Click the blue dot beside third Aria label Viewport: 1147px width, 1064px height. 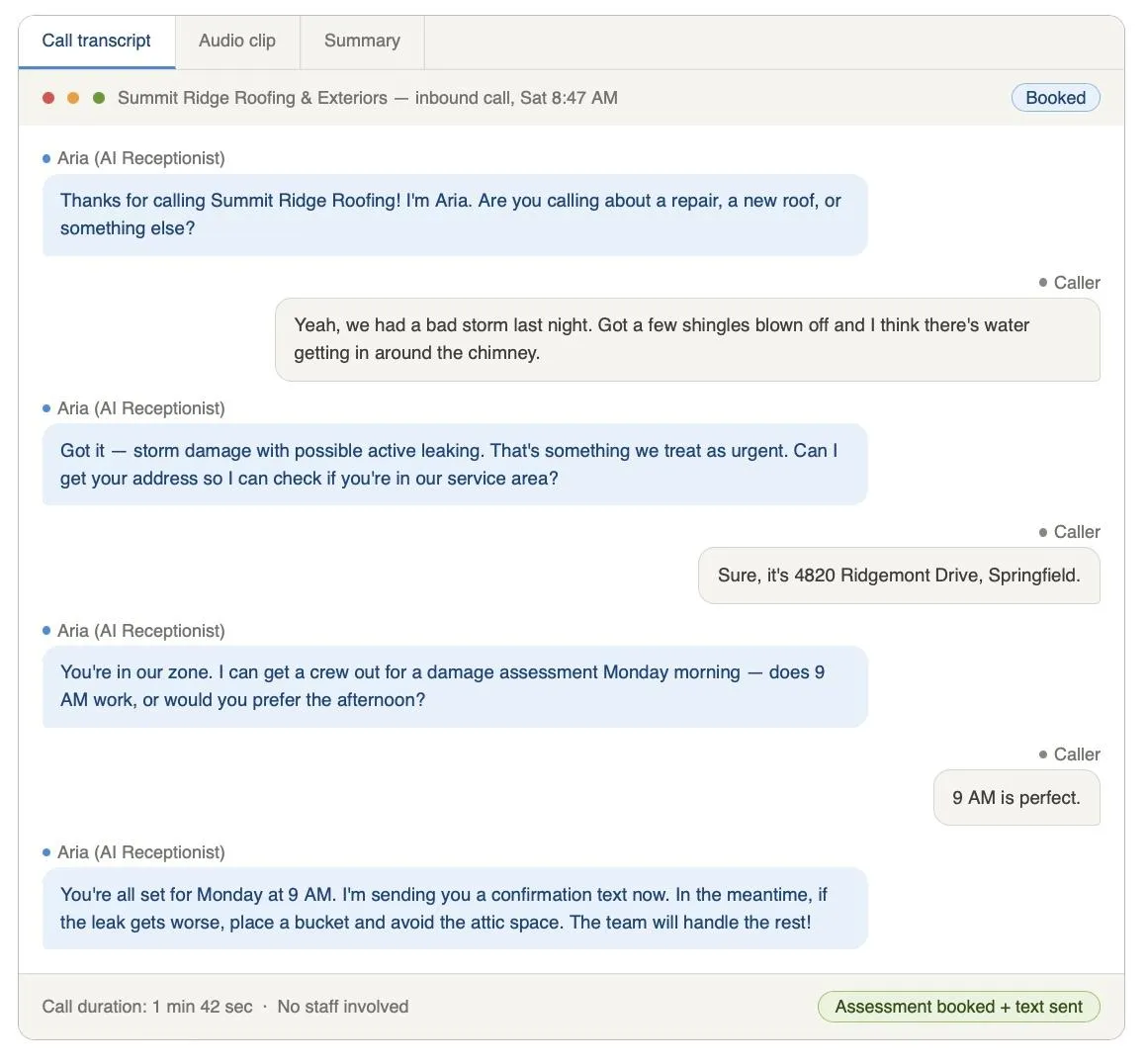click(x=44, y=630)
